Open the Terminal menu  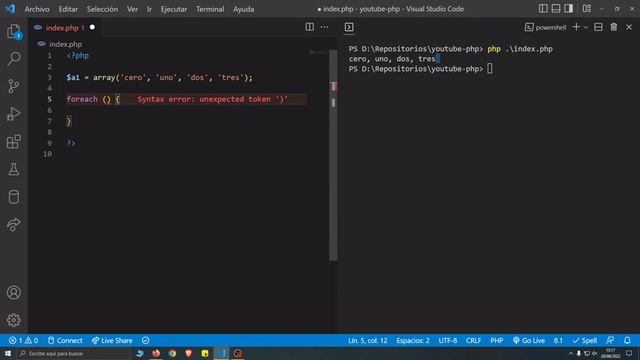point(210,9)
